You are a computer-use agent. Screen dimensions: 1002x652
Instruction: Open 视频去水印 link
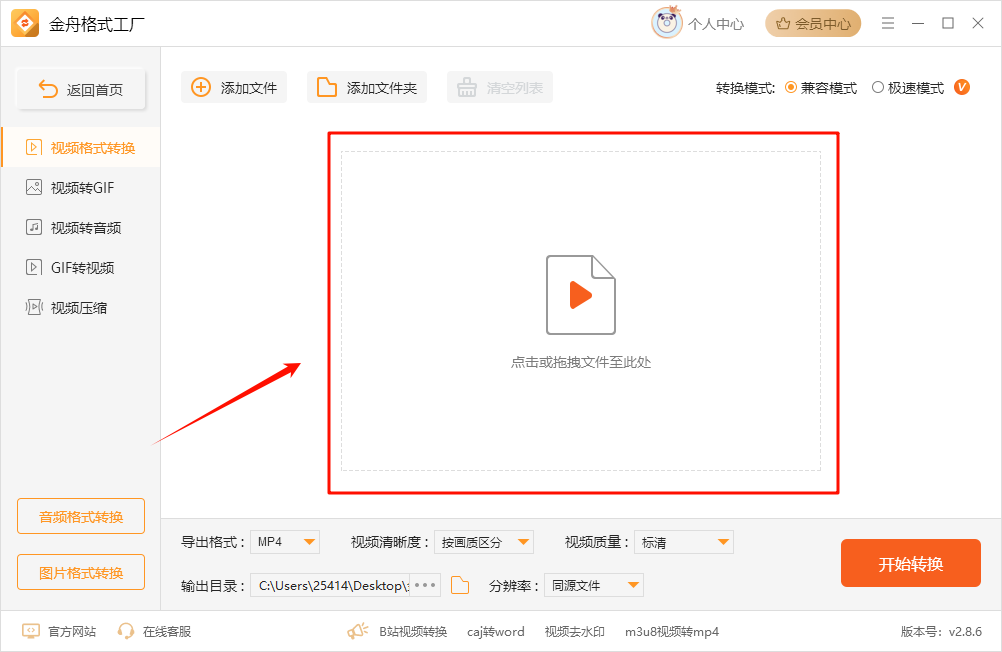574,632
